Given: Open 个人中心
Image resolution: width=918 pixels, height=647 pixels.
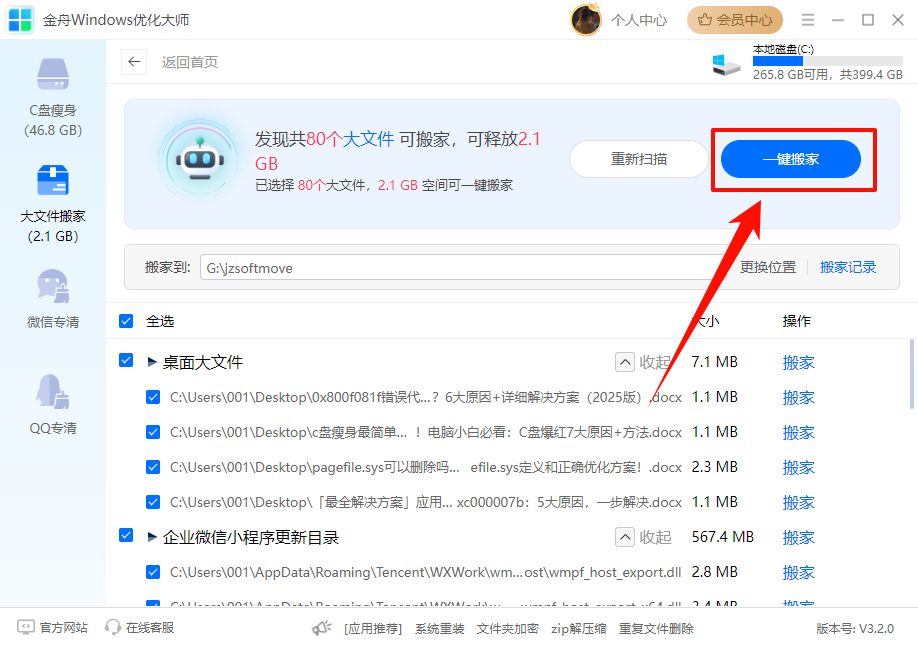Looking at the screenshot, I should pyautogui.click(x=639, y=20).
